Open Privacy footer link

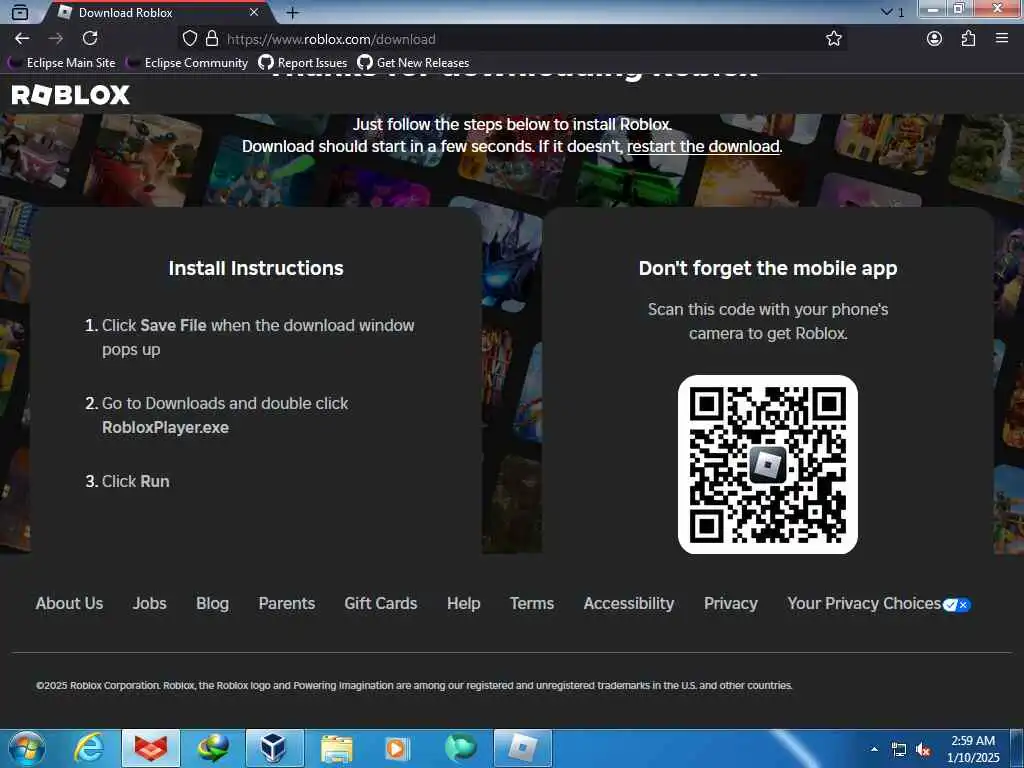[731, 603]
